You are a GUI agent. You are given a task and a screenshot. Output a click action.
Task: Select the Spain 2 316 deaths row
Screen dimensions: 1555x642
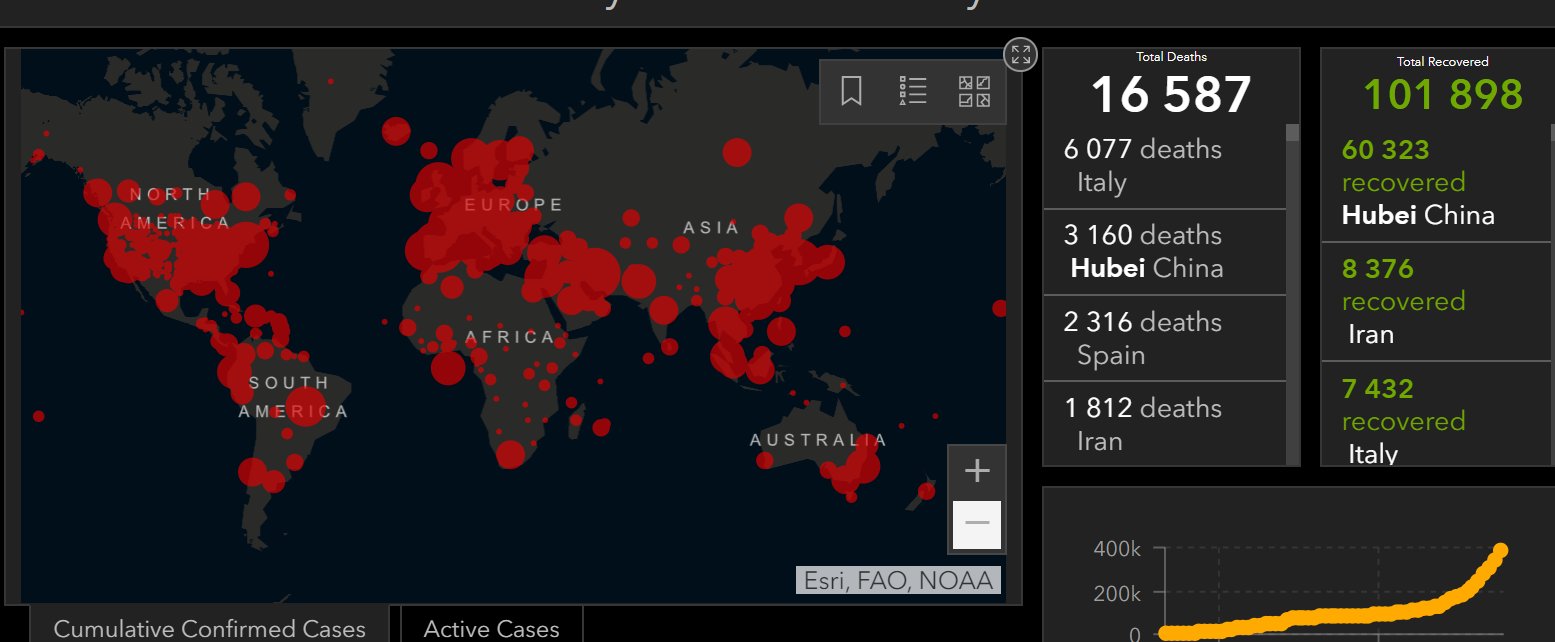(x=1164, y=338)
